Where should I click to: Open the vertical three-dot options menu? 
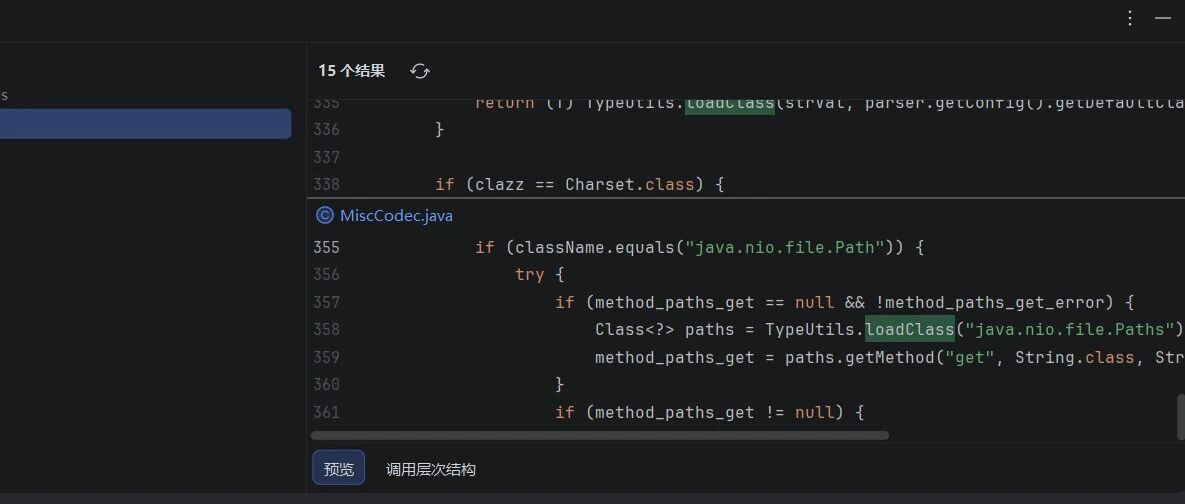point(1130,18)
